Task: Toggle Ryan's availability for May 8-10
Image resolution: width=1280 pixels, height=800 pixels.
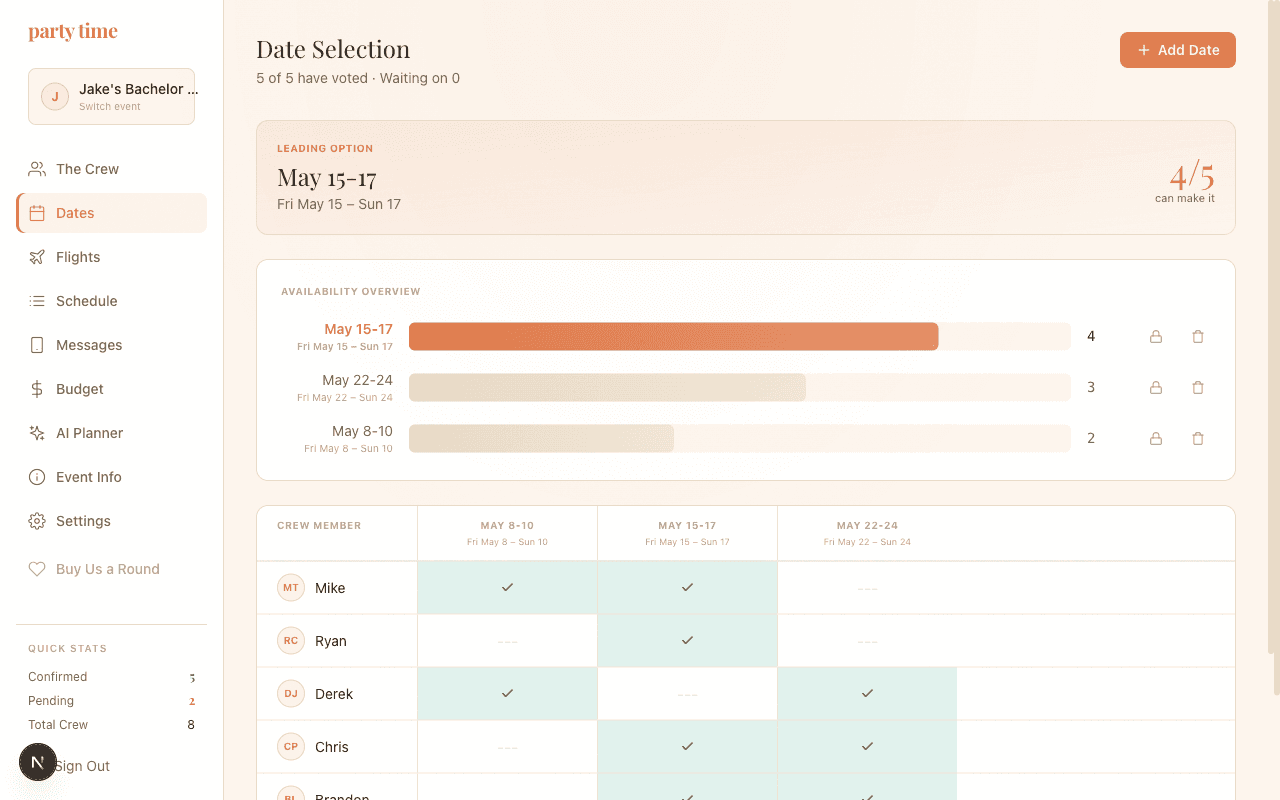Action: (507, 641)
